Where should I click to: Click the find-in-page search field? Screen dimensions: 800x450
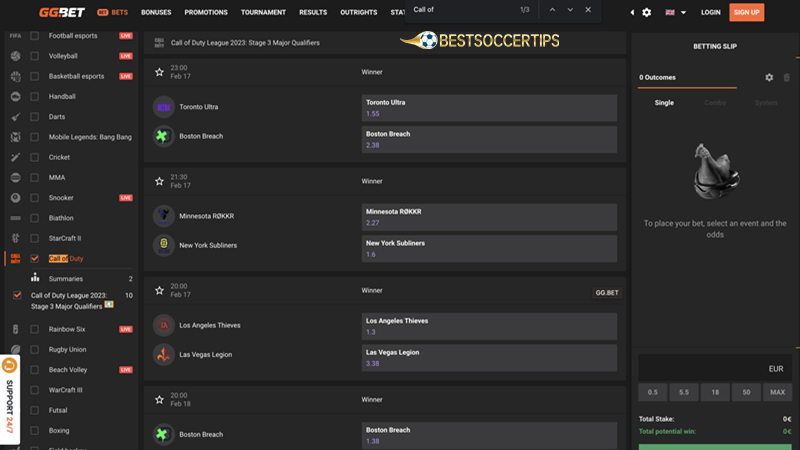coord(462,10)
